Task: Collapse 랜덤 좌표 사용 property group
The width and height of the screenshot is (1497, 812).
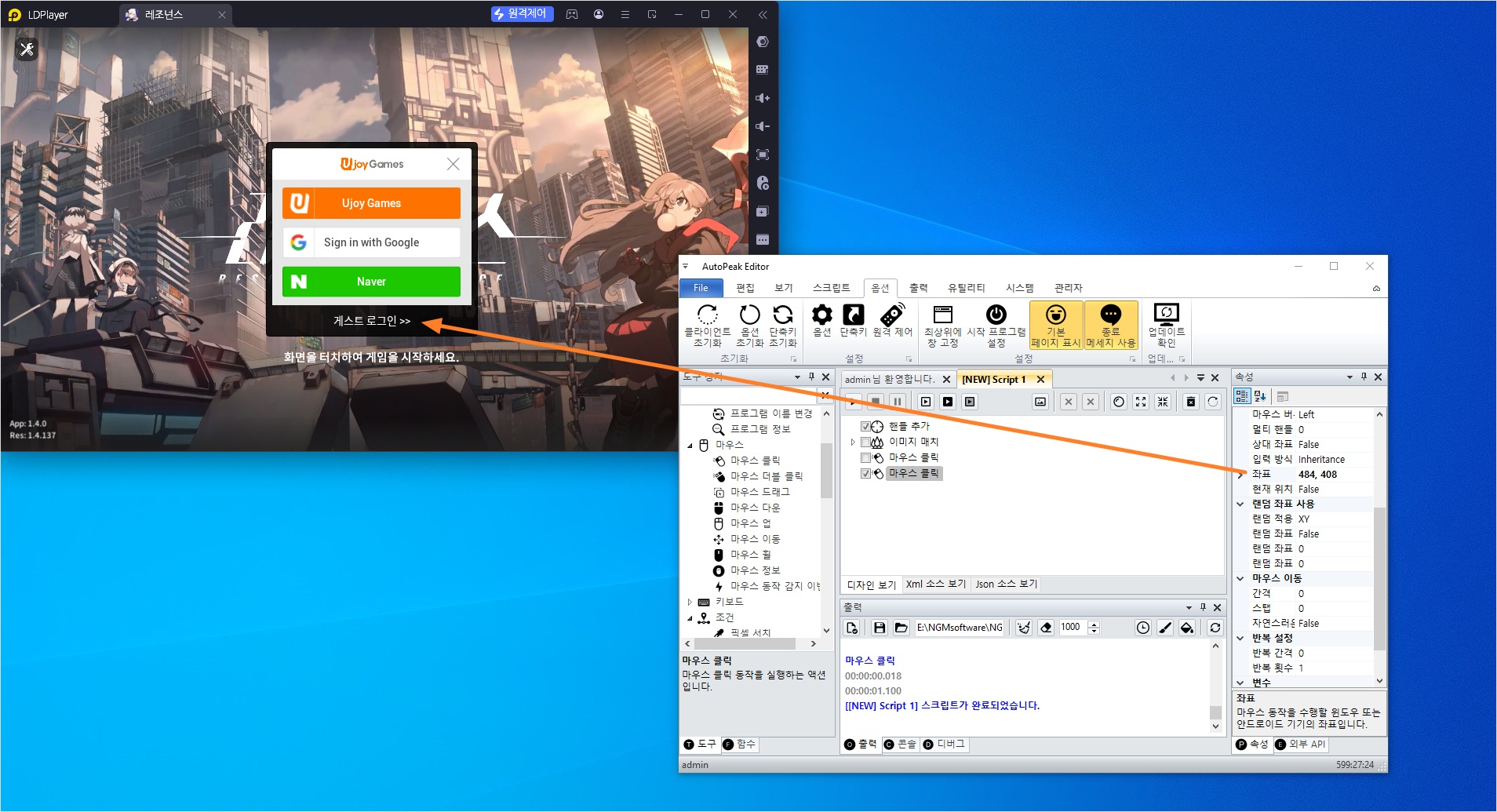Action: tap(1240, 504)
